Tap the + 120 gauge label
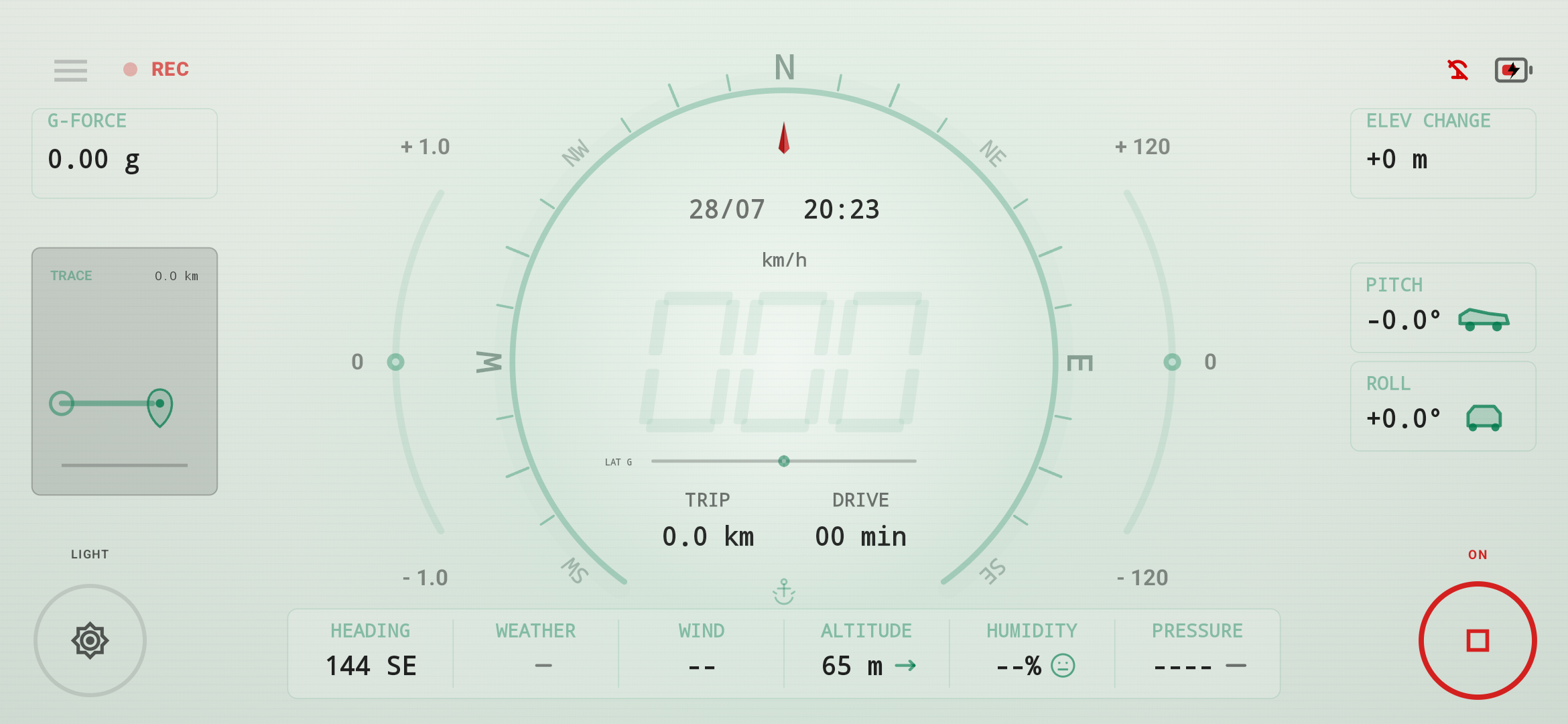This screenshot has height=724, width=1568. pos(1142,147)
